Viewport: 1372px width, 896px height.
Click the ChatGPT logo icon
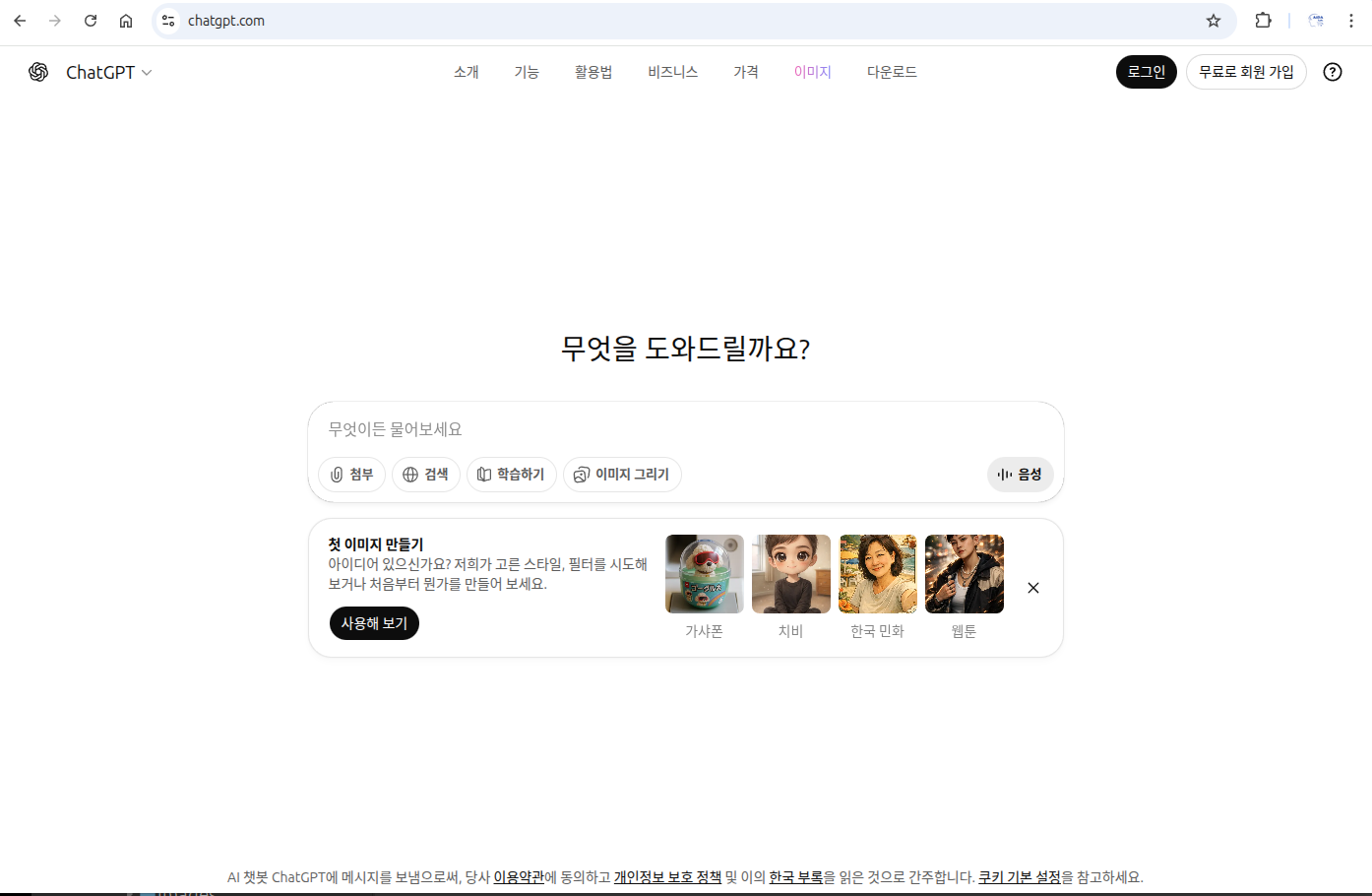click(38, 72)
